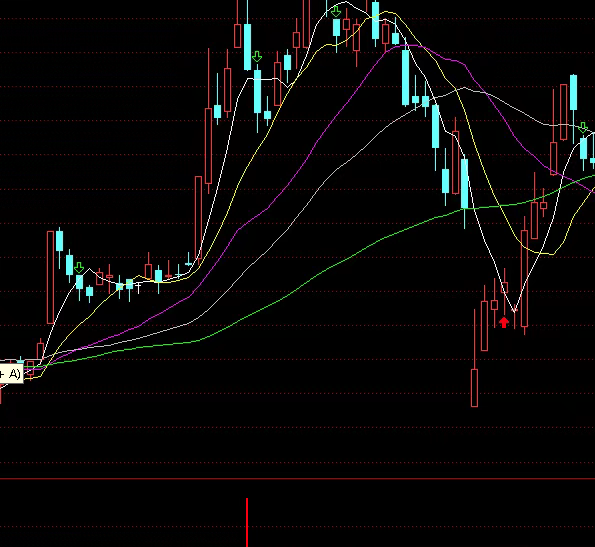Click green down-arrow signal at chart's far right

[583, 128]
